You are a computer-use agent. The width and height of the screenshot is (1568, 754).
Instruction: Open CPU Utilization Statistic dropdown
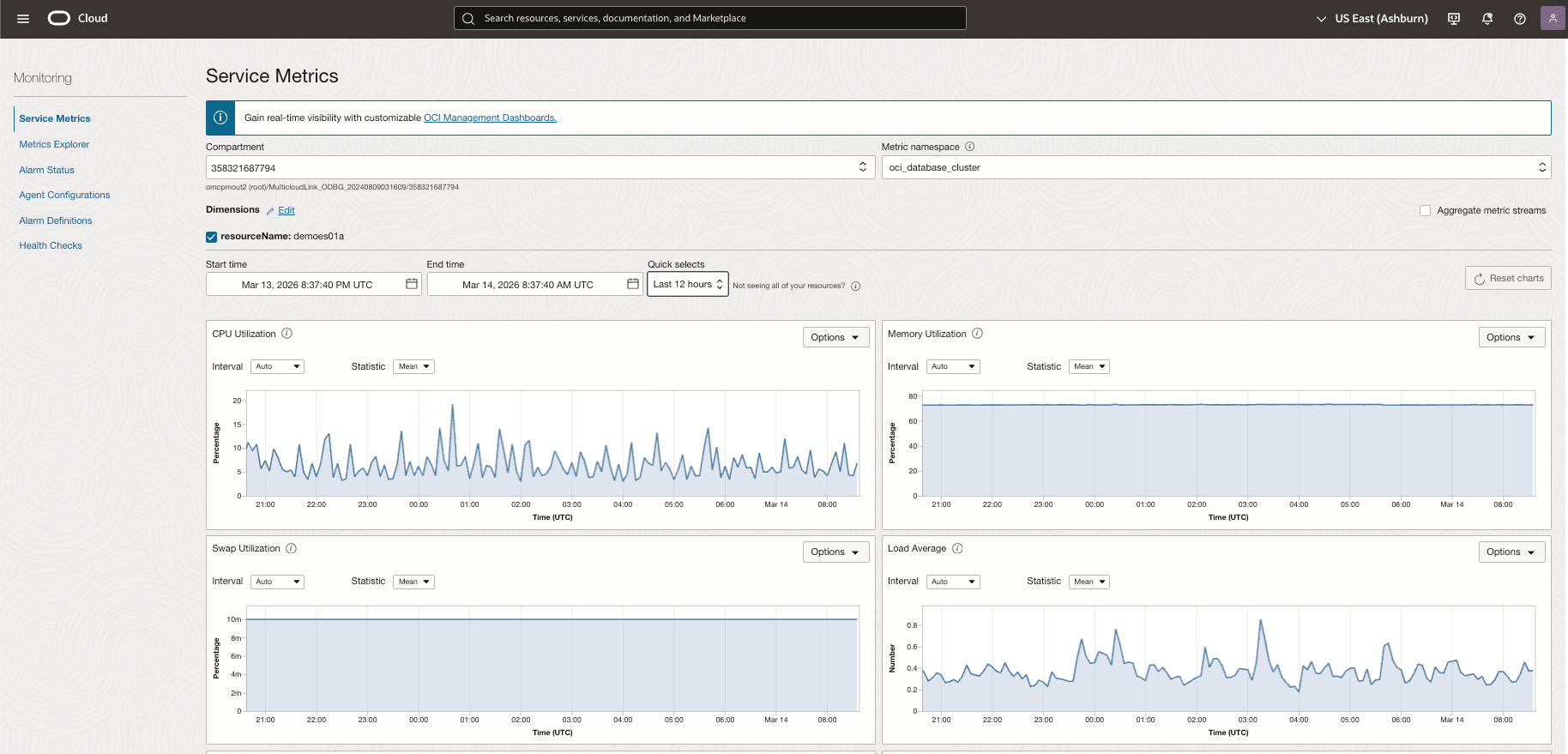coord(413,366)
